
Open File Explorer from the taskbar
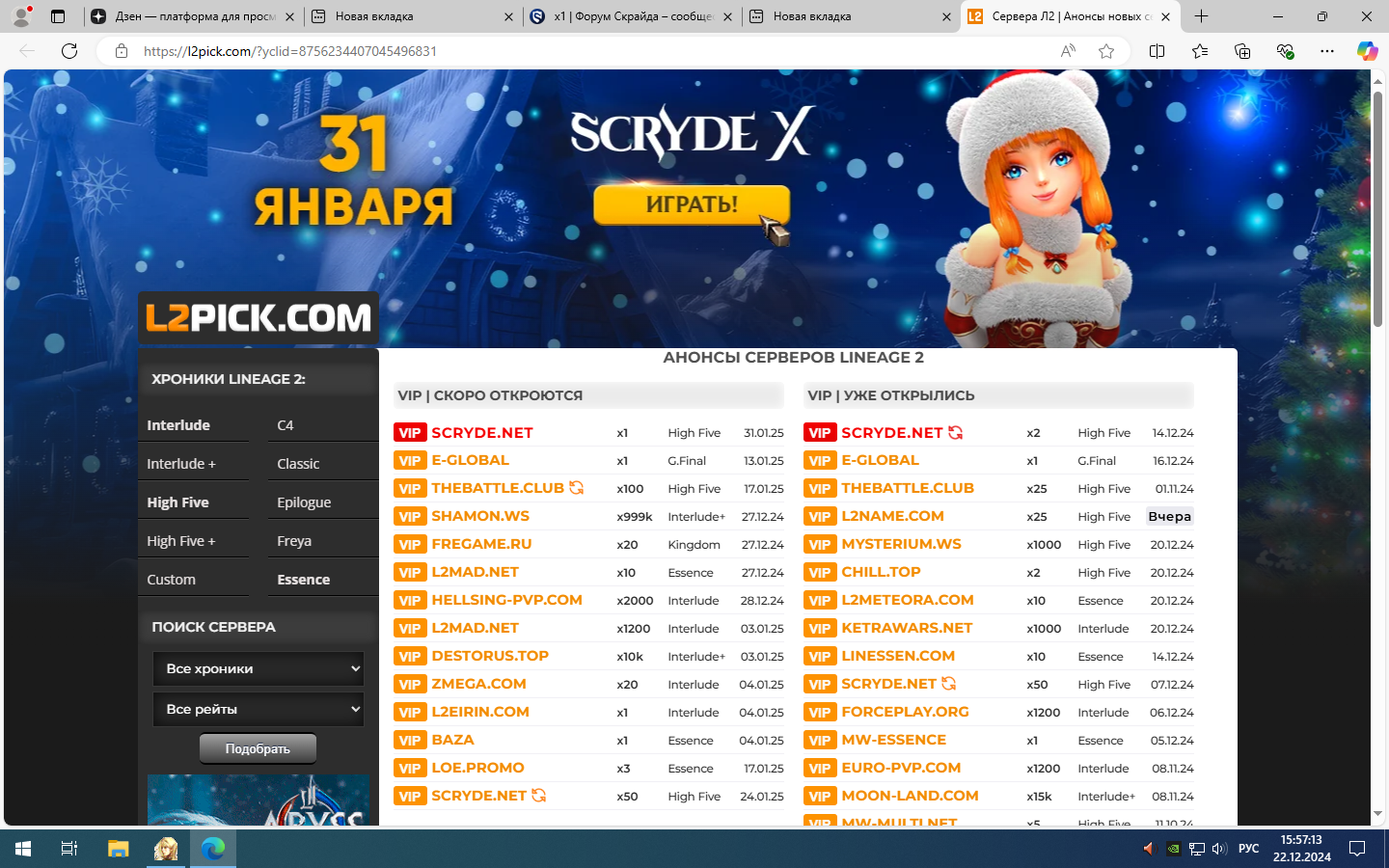tap(118, 849)
